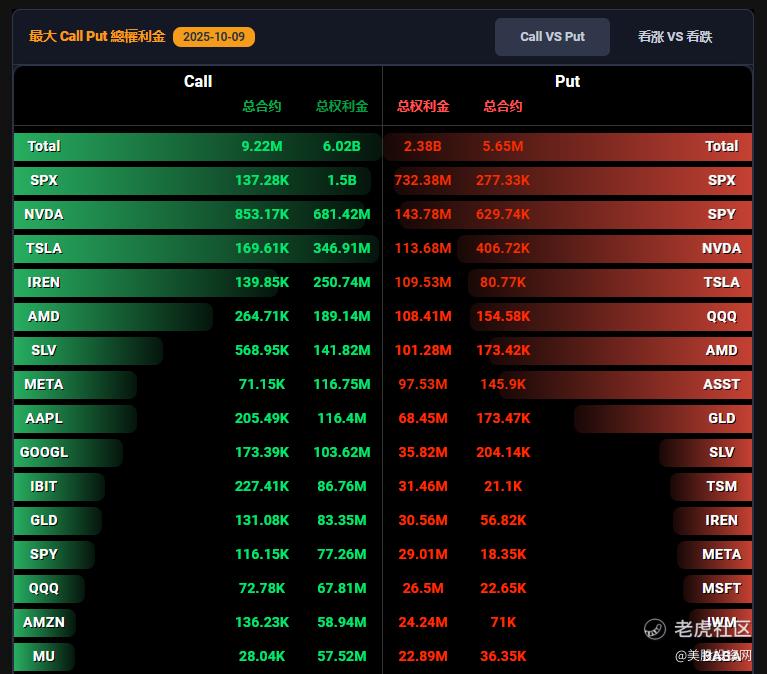Click the IREN ticker in Put list
The width and height of the screenshot is (767, 674).
[722, 520]
